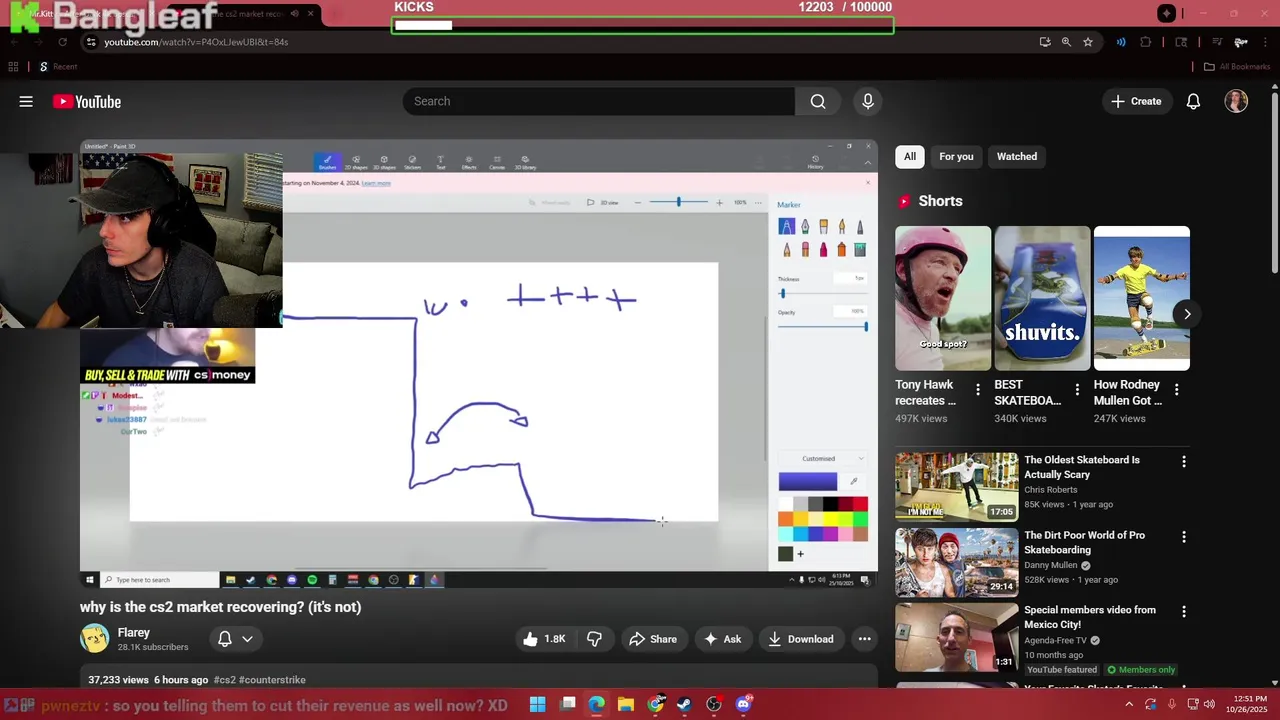
Task: Show next Shorts with arrow
Action: [1187, 314]
